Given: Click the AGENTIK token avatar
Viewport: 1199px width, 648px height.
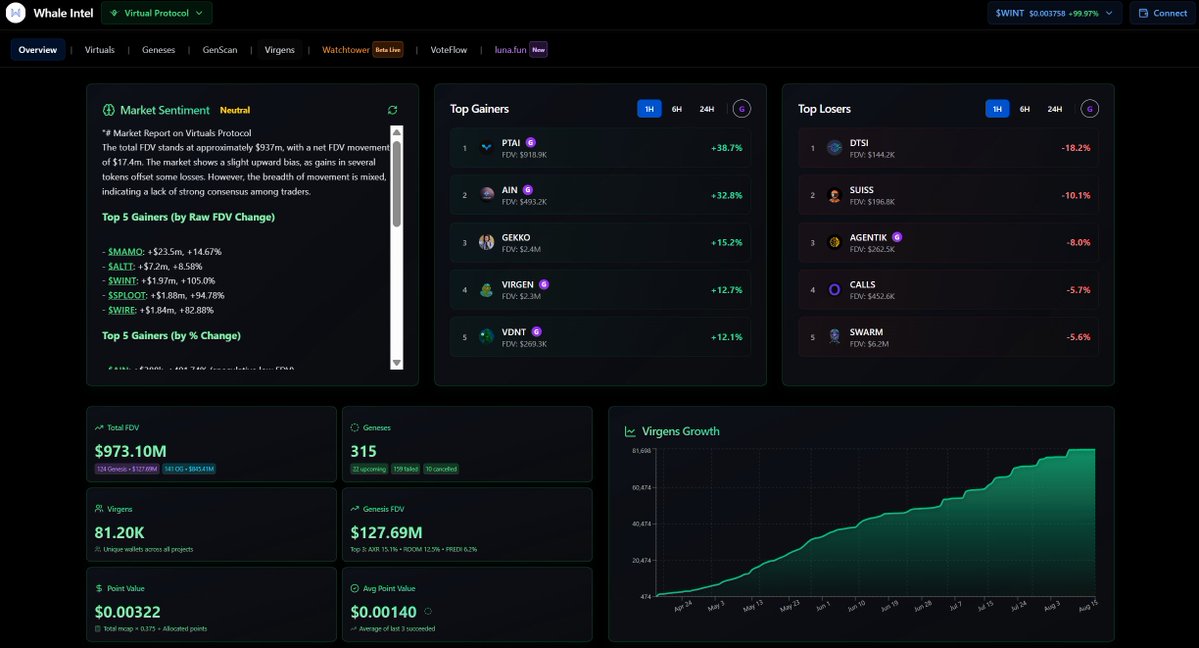Looking at the screenshot, I should pyautogui.click(x=834, y=243).
